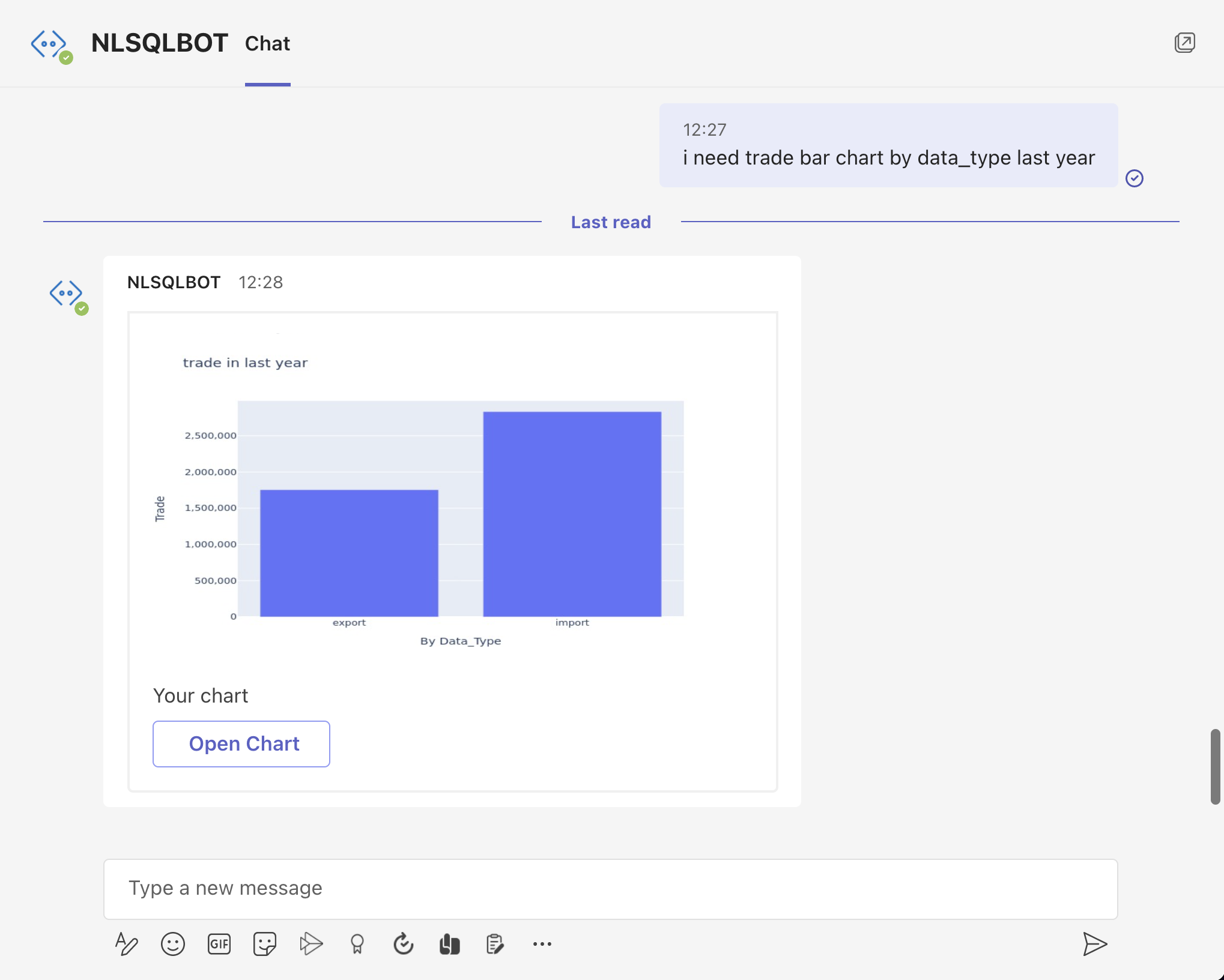Viewport: 1224px width, 980px height.
Task: Click the 'trade in last year' chart title
Action: [x=245, y=363]
